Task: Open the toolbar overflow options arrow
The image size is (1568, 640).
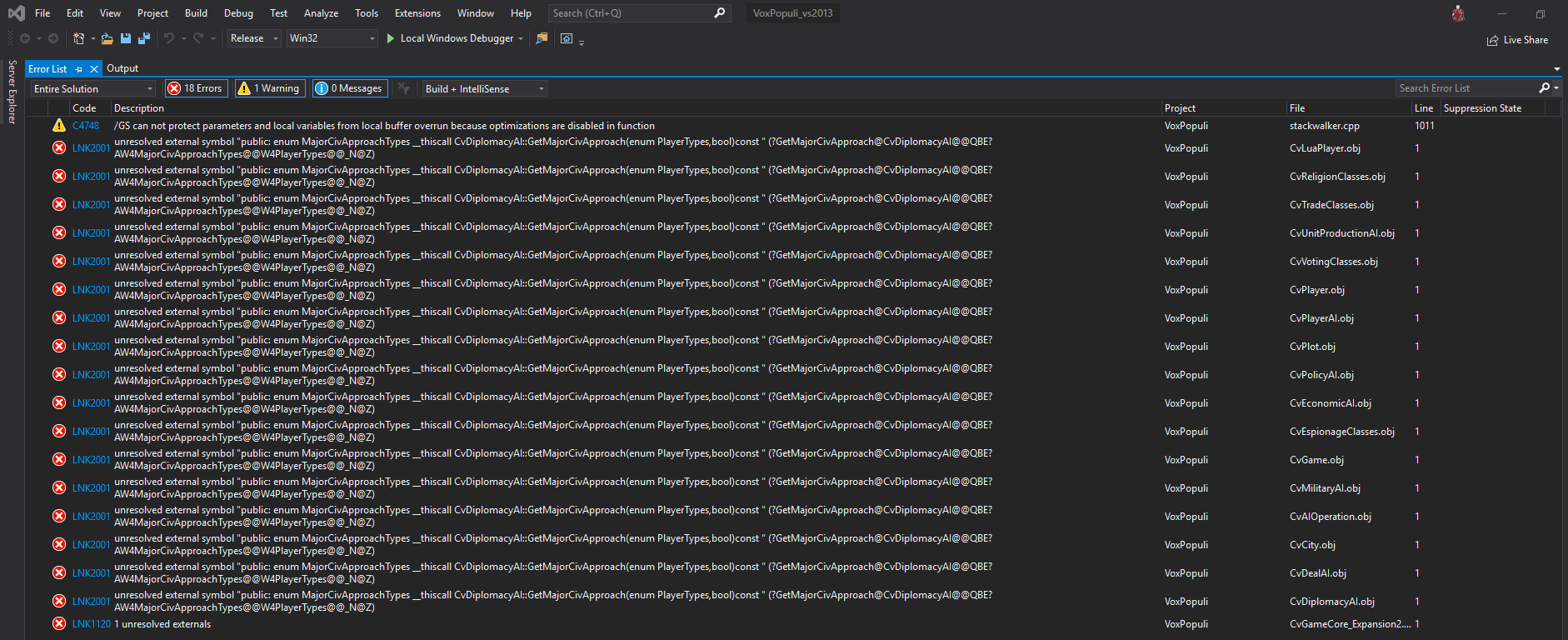Action: tap(581, 42)
